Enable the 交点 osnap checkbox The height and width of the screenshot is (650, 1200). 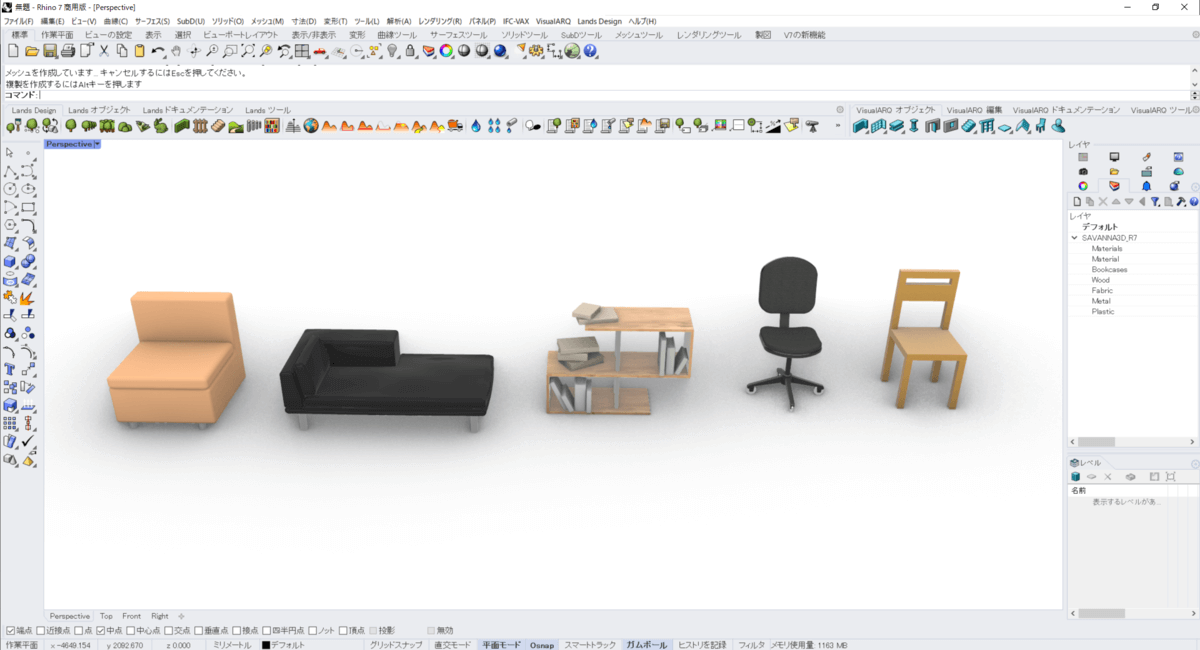pos(169,631)
